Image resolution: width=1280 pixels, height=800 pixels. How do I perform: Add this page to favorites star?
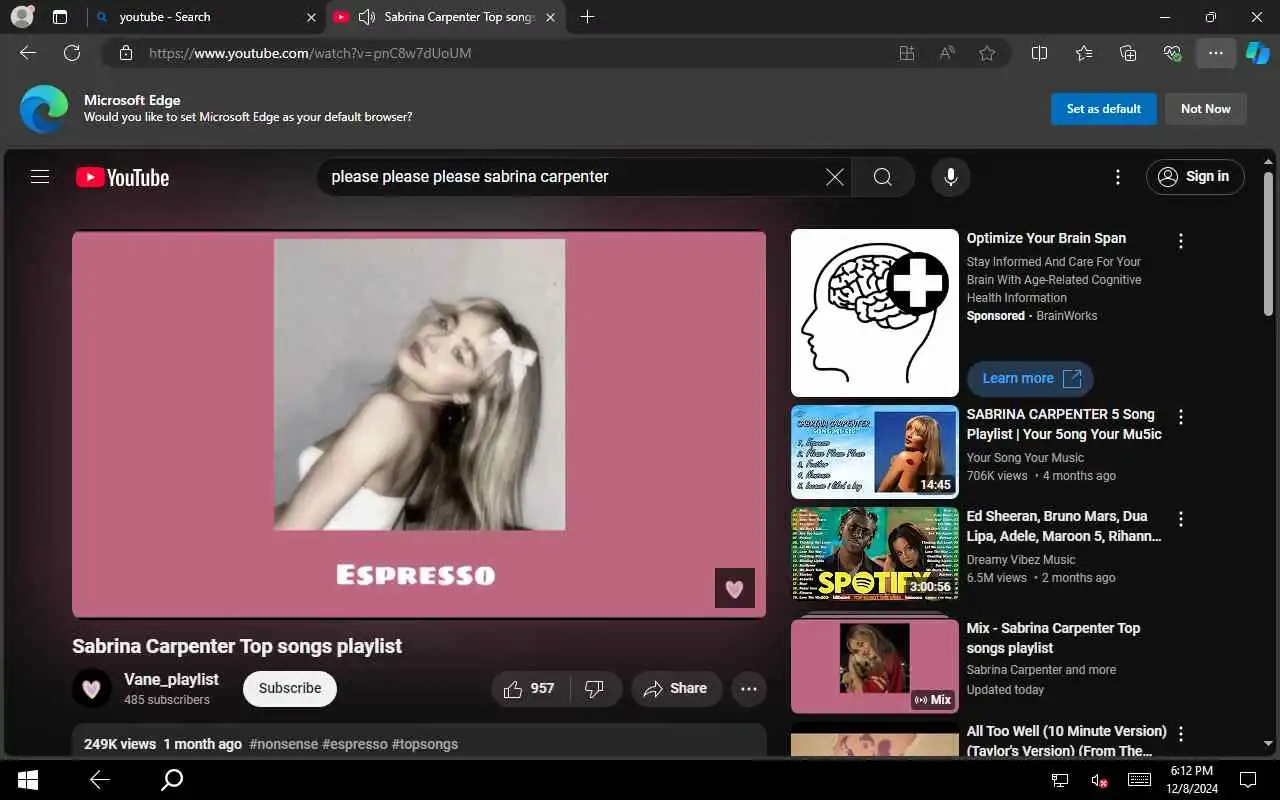coord(987,53)
